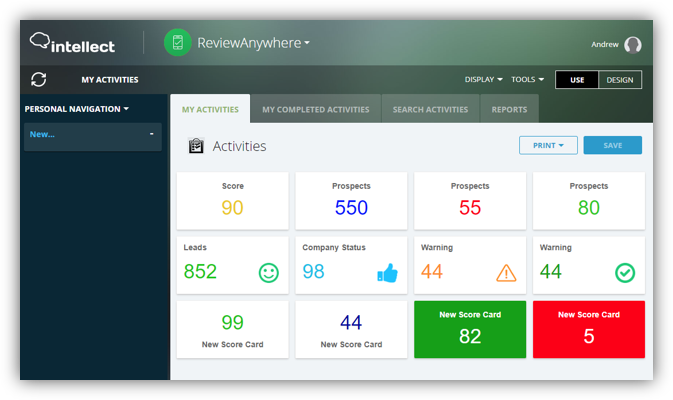
Task: Switch to the Search Activities tab
Action: point(430,110)
